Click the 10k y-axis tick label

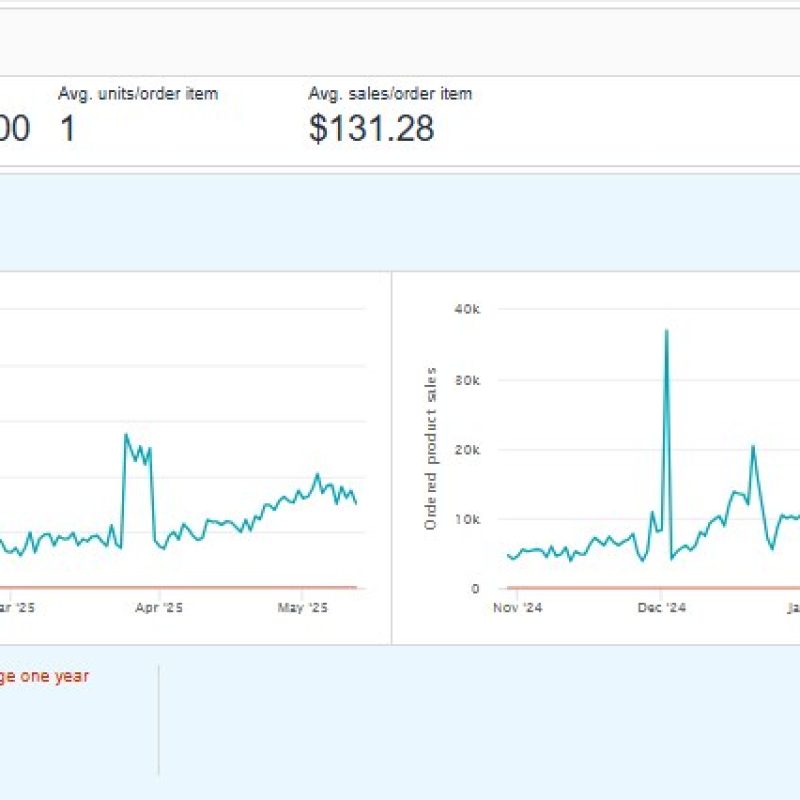click(x=467, y=520)
